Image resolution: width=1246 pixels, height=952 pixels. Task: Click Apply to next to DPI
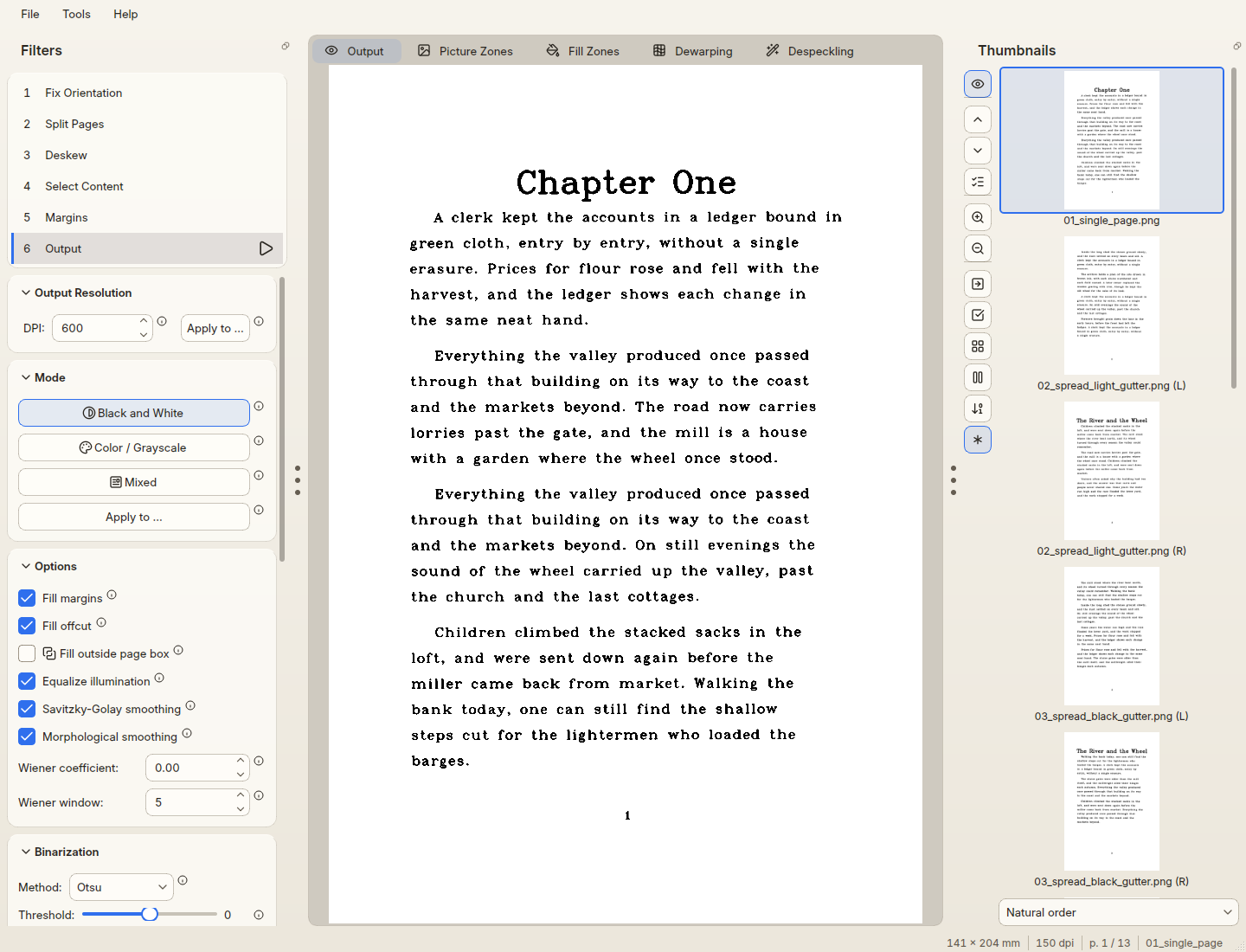pyautogui.click(x=215, y=328)
